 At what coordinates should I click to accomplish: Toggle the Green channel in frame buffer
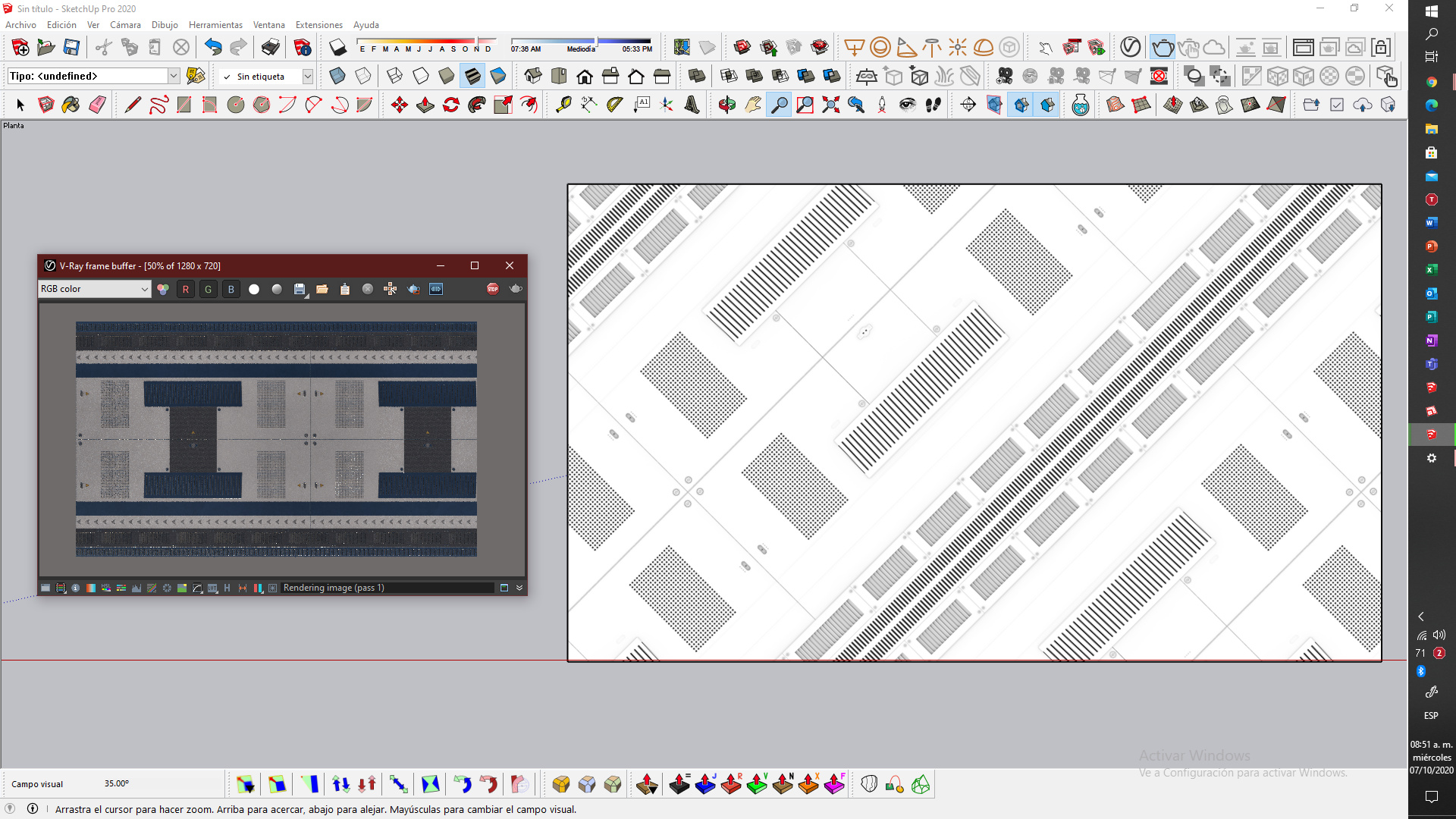[x=209, y=289]
